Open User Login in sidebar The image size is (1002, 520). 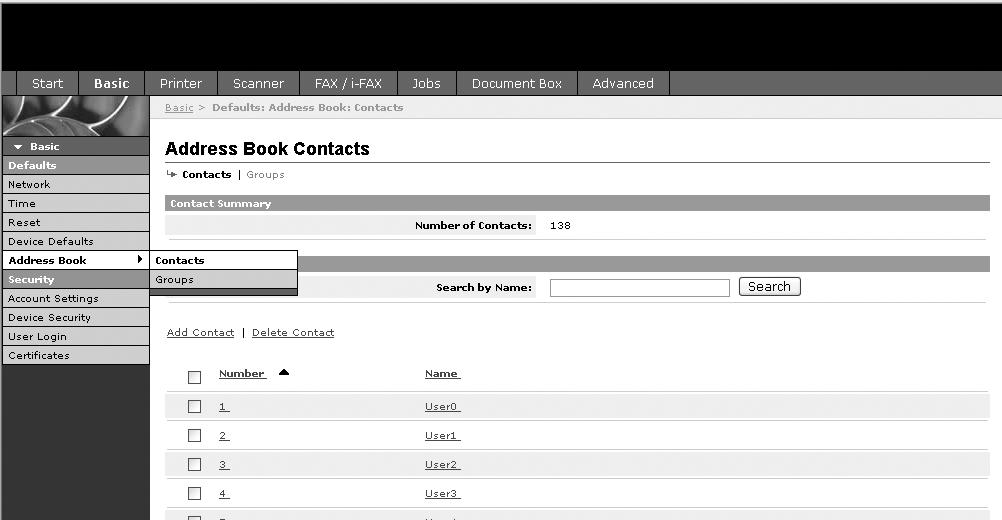tap(75, 337)
